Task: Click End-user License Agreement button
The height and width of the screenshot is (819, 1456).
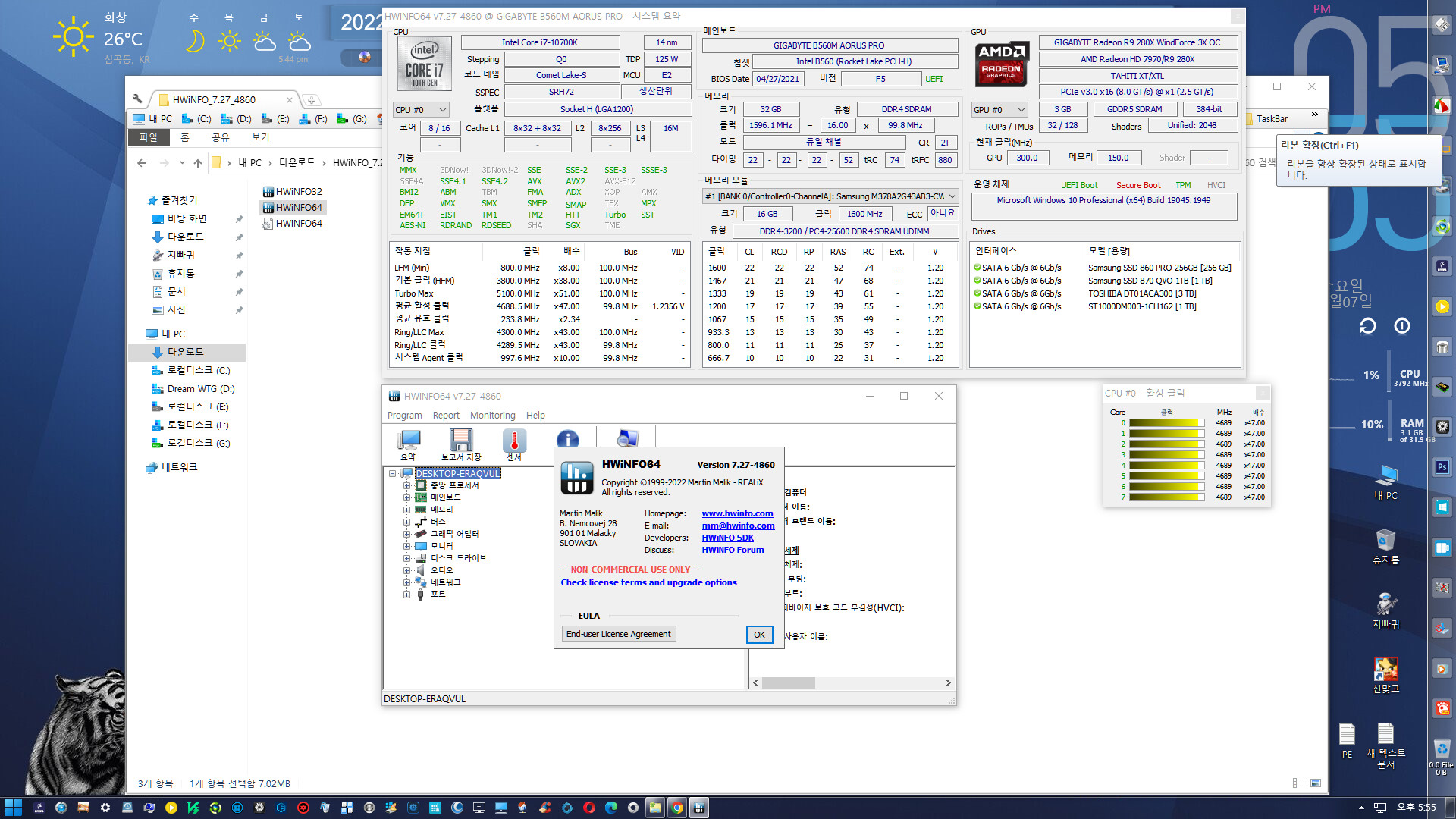Action: pos(618,634)
